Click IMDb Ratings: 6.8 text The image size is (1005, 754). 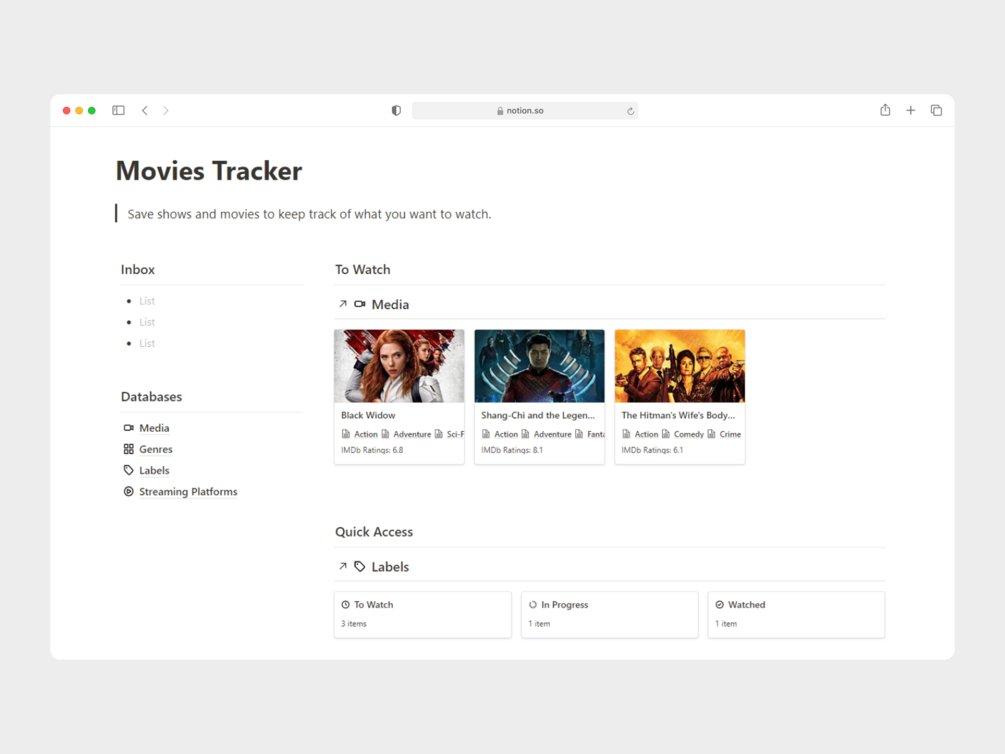coord(372,450)
